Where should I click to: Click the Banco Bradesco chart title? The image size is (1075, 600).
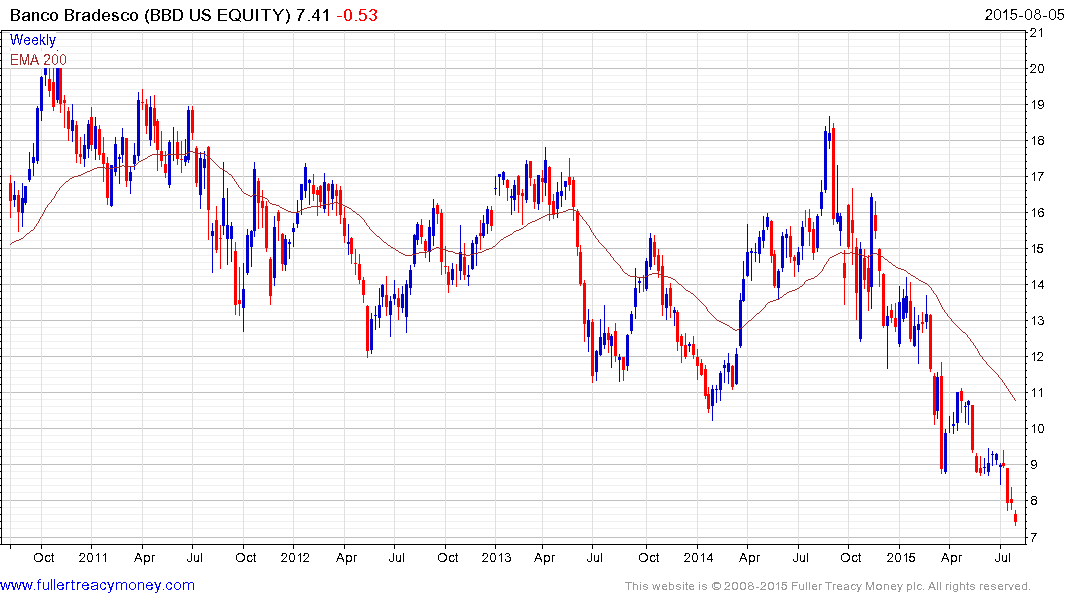tap(150, 15)
